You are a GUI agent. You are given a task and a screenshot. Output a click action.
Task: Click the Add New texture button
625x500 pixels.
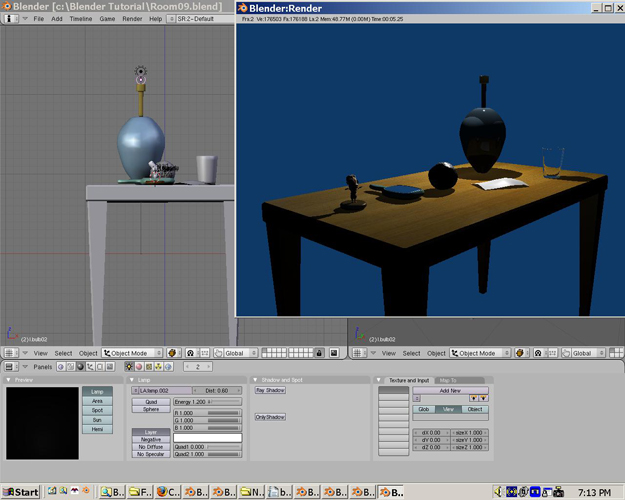tap(449, 390)
